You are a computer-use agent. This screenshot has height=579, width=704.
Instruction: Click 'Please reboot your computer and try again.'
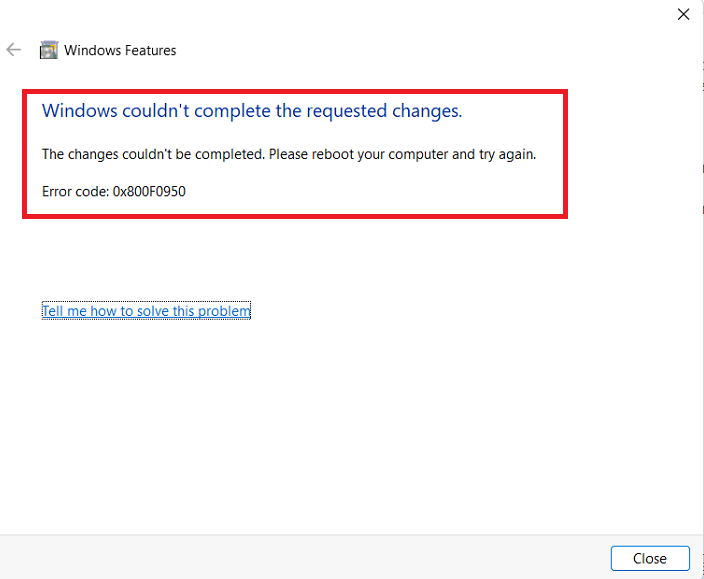coord(402,154)
